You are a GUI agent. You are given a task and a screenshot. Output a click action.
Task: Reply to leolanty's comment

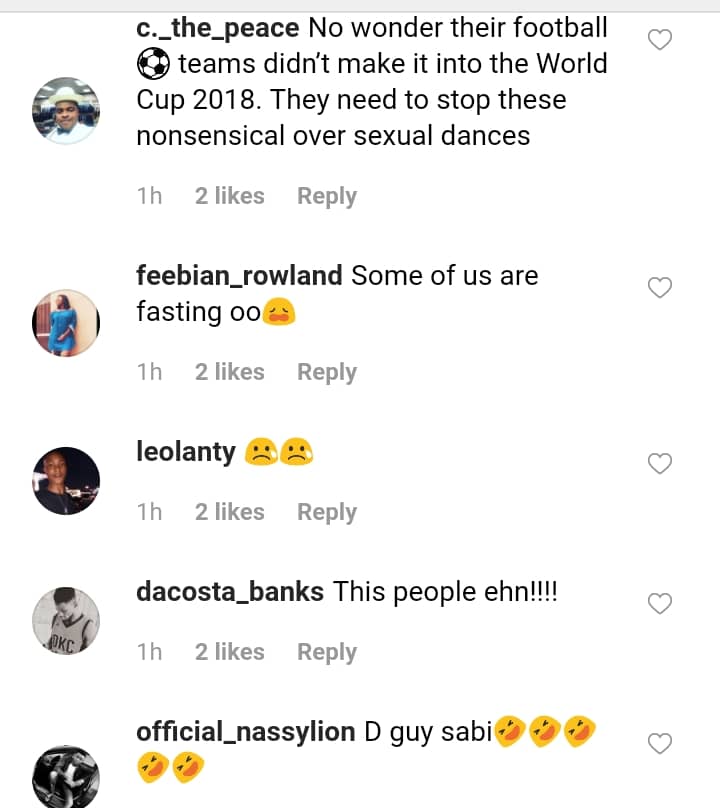coord(327,512)
